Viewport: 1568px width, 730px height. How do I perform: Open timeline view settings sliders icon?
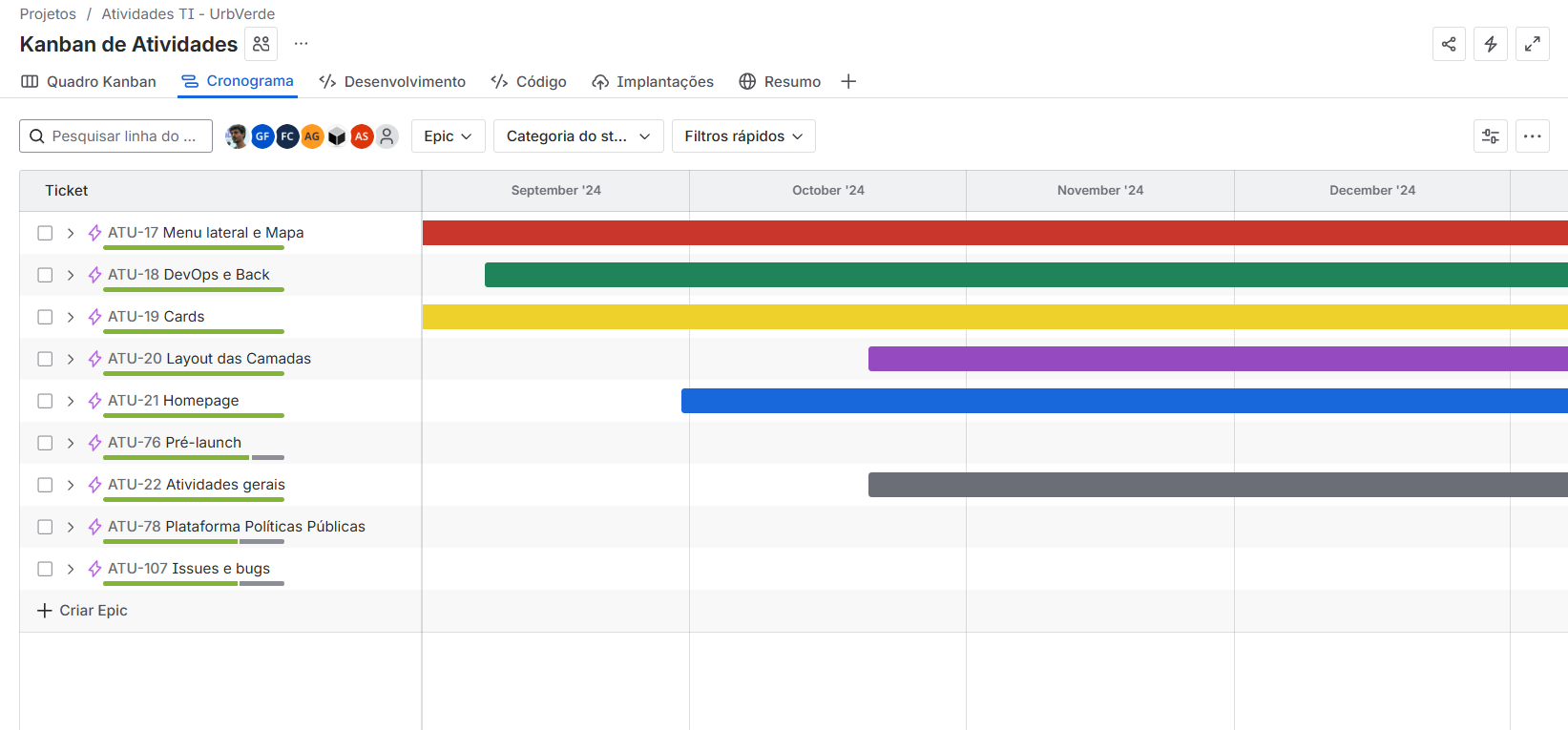click(x=1490, y=136)
